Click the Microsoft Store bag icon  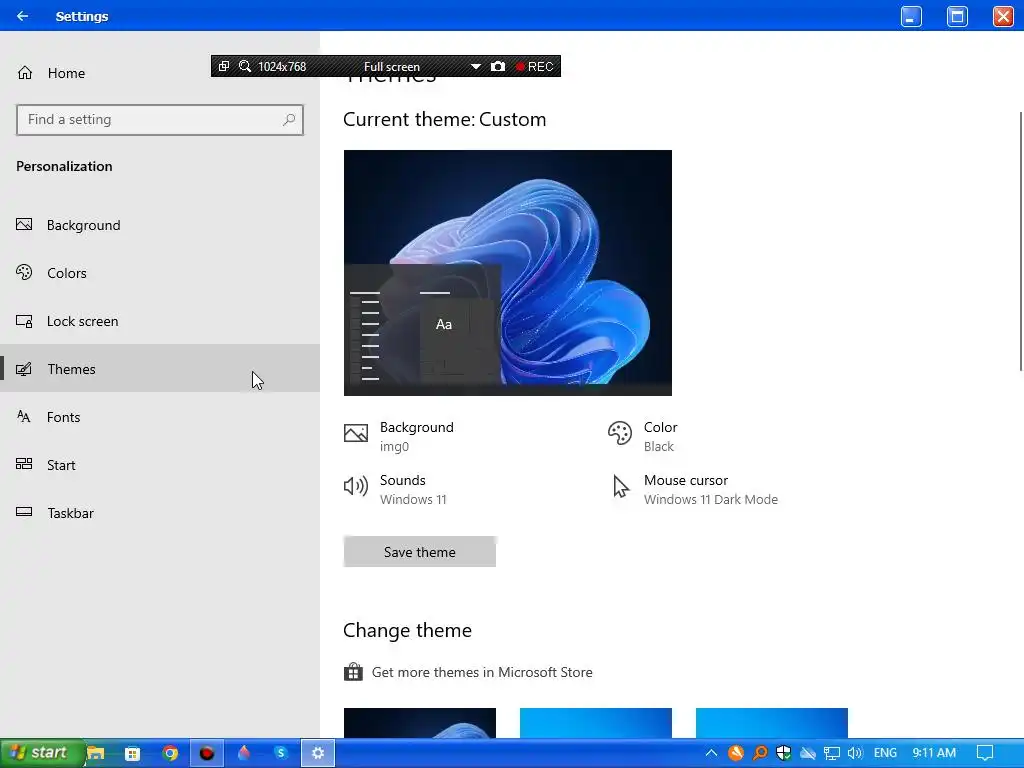[x=353, y=671]
